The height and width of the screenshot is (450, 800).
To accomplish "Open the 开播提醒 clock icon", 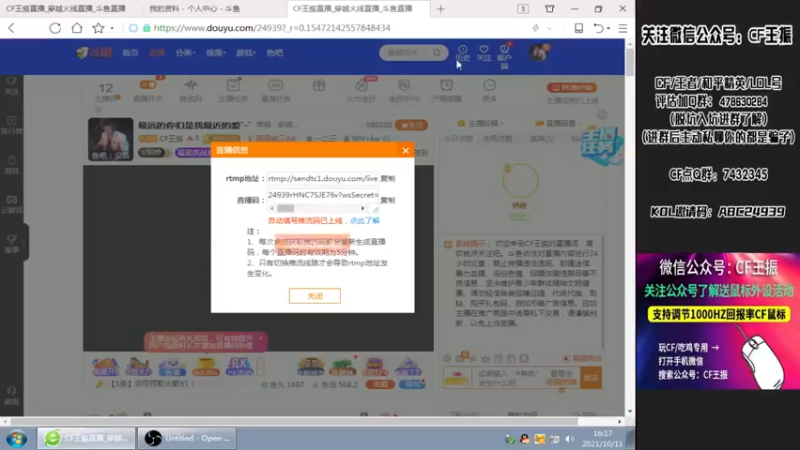I will [446, 90].
